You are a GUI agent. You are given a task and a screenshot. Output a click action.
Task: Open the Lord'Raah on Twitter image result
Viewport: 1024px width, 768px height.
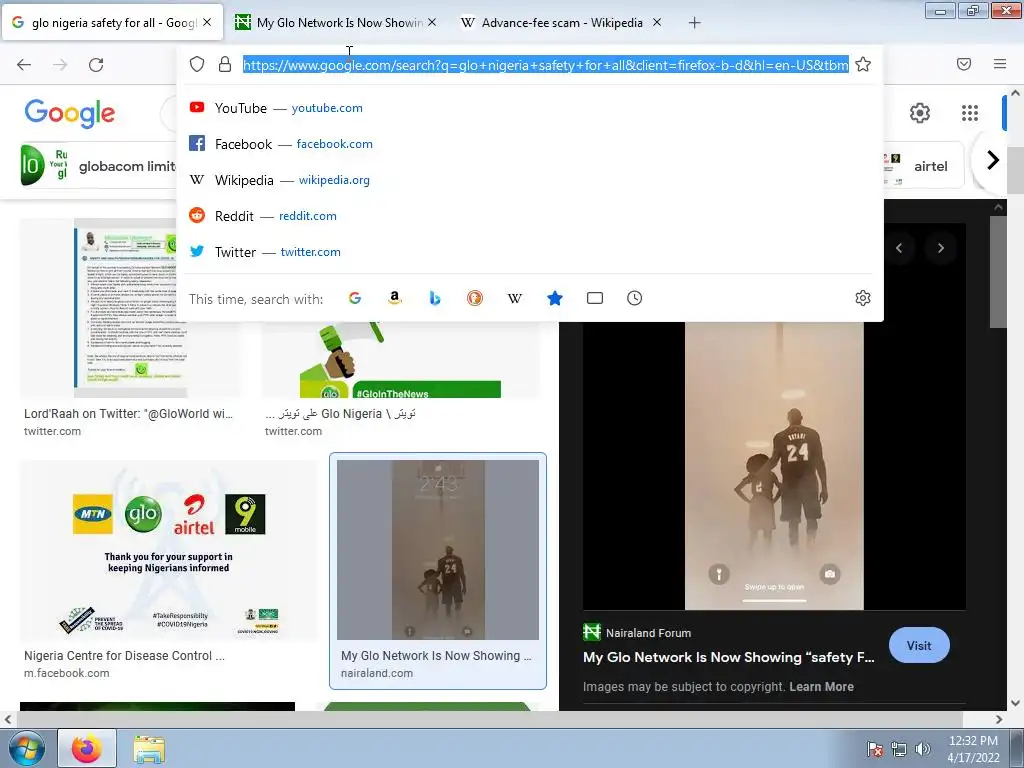click(x=130, y=308)
